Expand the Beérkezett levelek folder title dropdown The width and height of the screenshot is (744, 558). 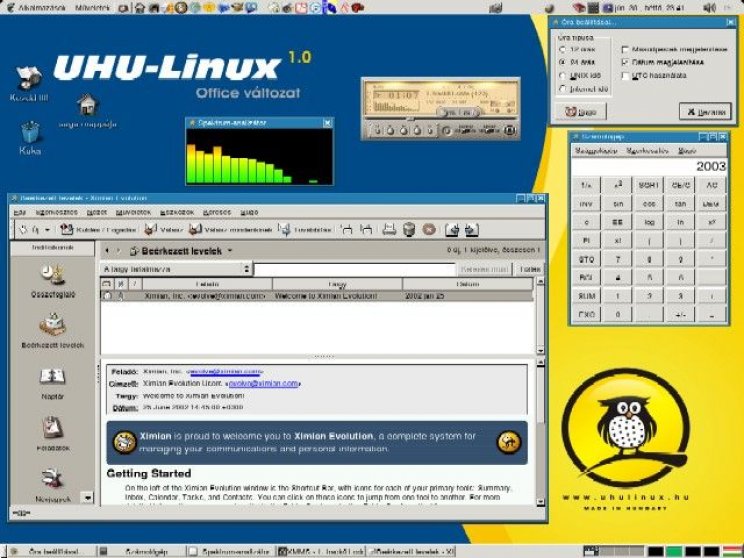230,251
